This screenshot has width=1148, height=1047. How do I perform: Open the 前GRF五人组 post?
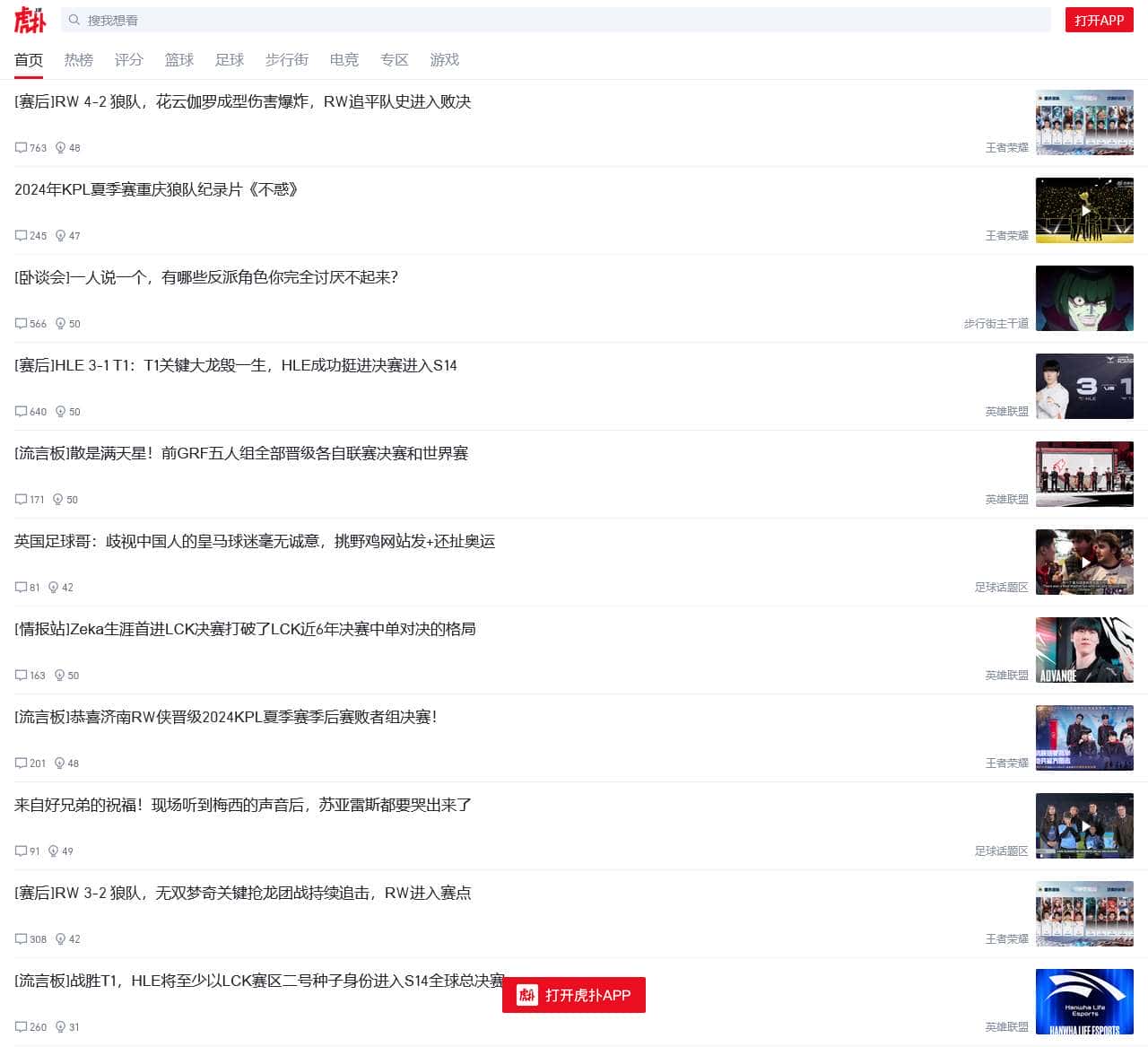241,454
